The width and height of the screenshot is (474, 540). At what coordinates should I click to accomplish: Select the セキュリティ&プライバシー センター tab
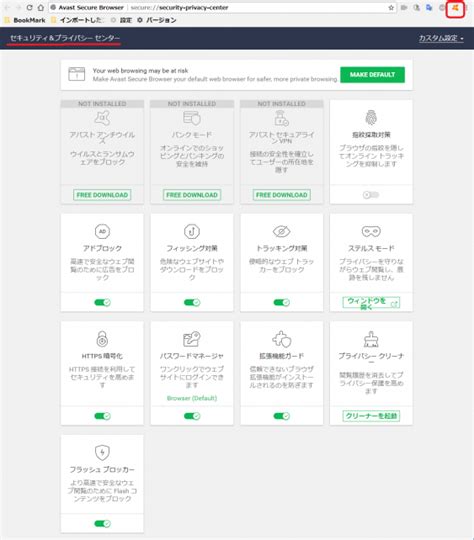pyautogui.click(x=65, y=38)
